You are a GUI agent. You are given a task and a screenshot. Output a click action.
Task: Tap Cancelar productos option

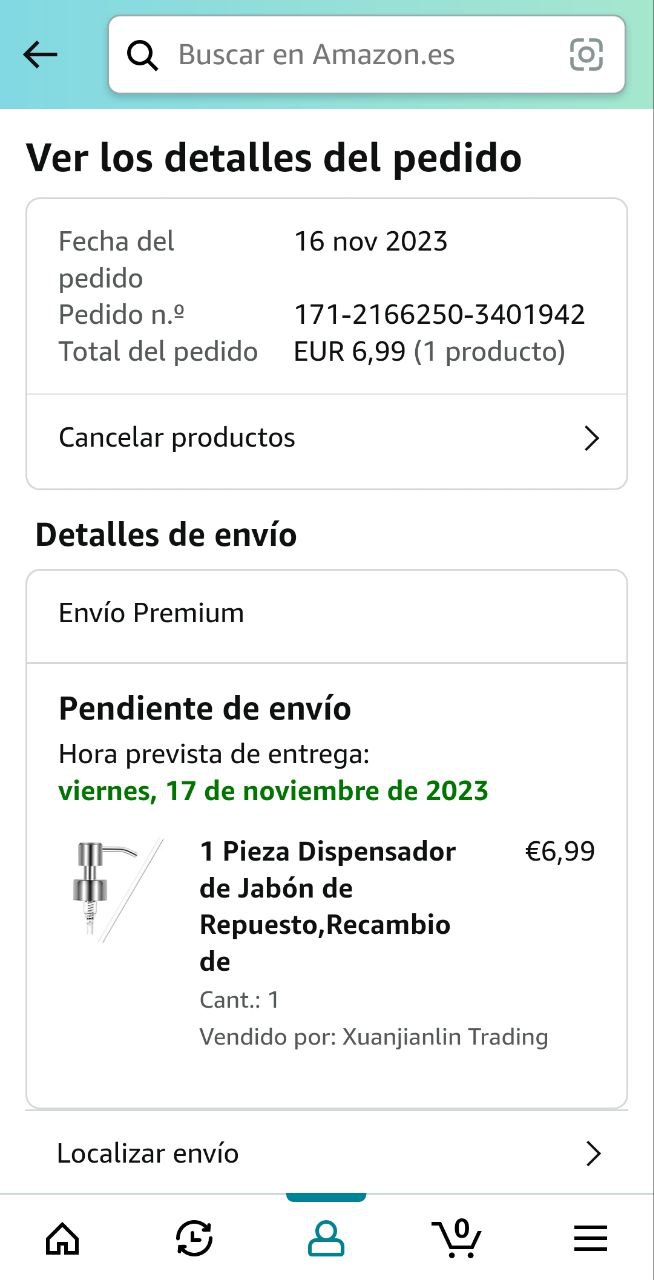(x=177, y=438)
